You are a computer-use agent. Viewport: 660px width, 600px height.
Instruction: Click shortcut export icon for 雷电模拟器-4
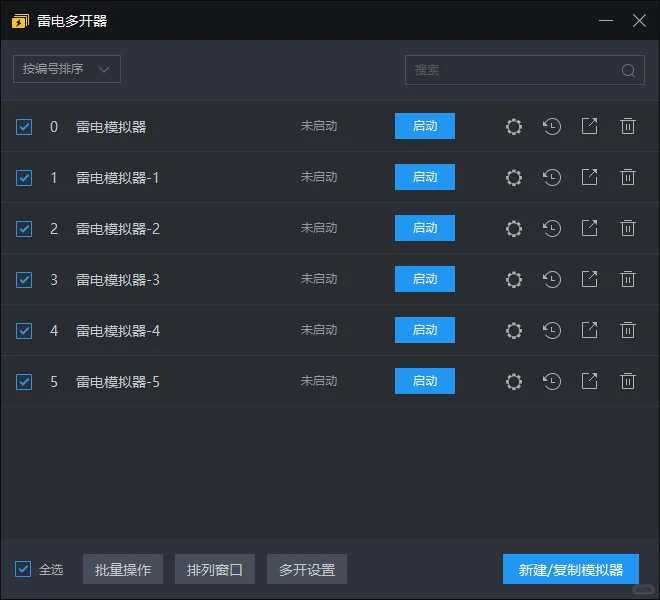coord(589,330)
